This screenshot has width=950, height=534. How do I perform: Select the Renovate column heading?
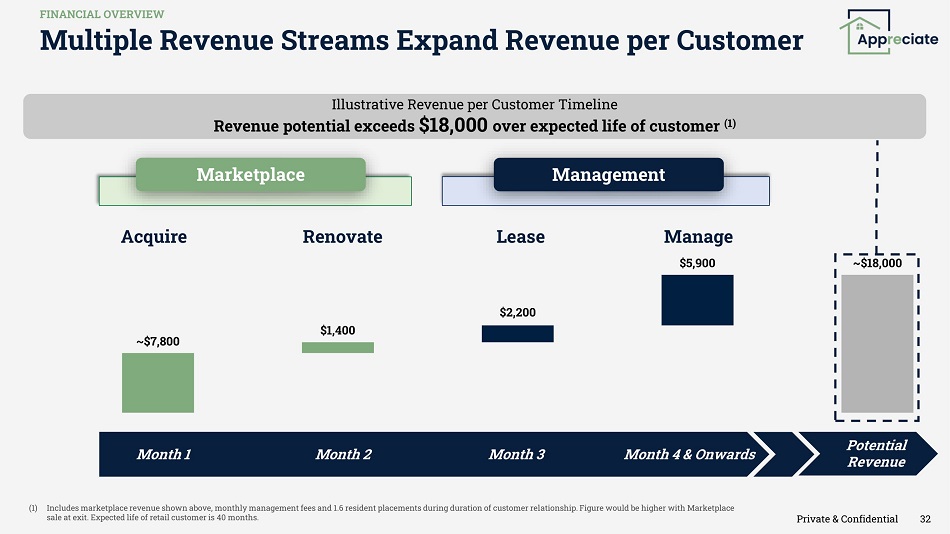click(x=342, y=237)
